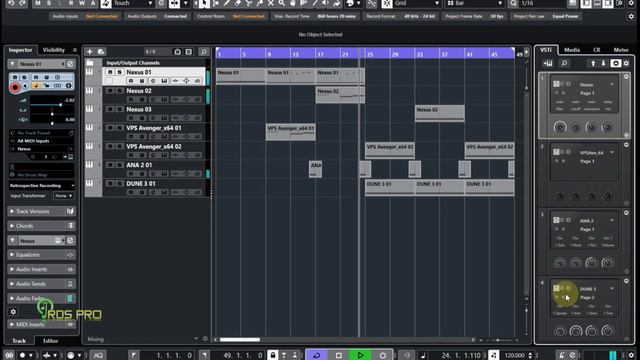This screenshot has height=360, width=640.
Task: Click the toolbar setup gear at top right
Action: 631,3
